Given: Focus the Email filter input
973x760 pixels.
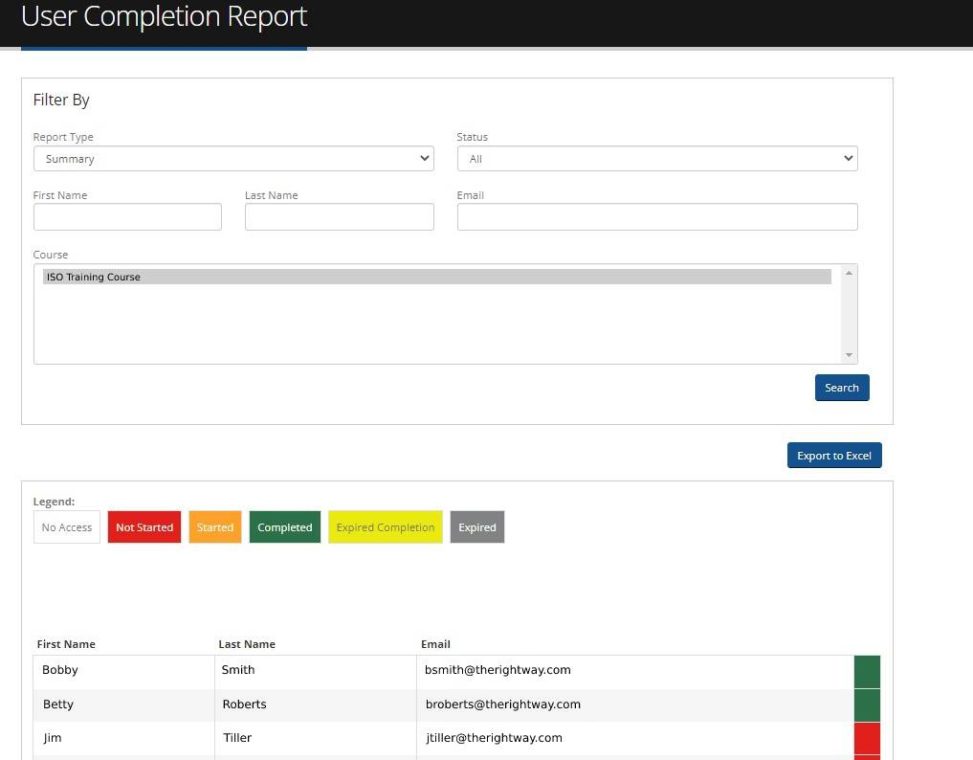Looking at the screenshot, I should point(657,217).
